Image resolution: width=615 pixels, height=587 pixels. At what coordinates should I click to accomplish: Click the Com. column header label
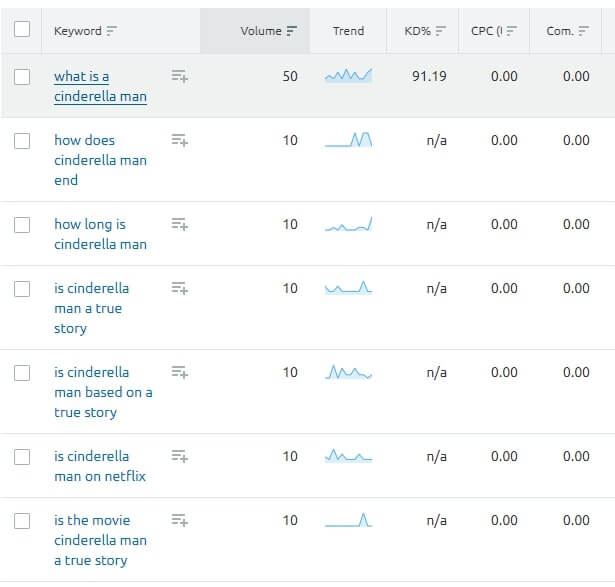coord(560,31)
